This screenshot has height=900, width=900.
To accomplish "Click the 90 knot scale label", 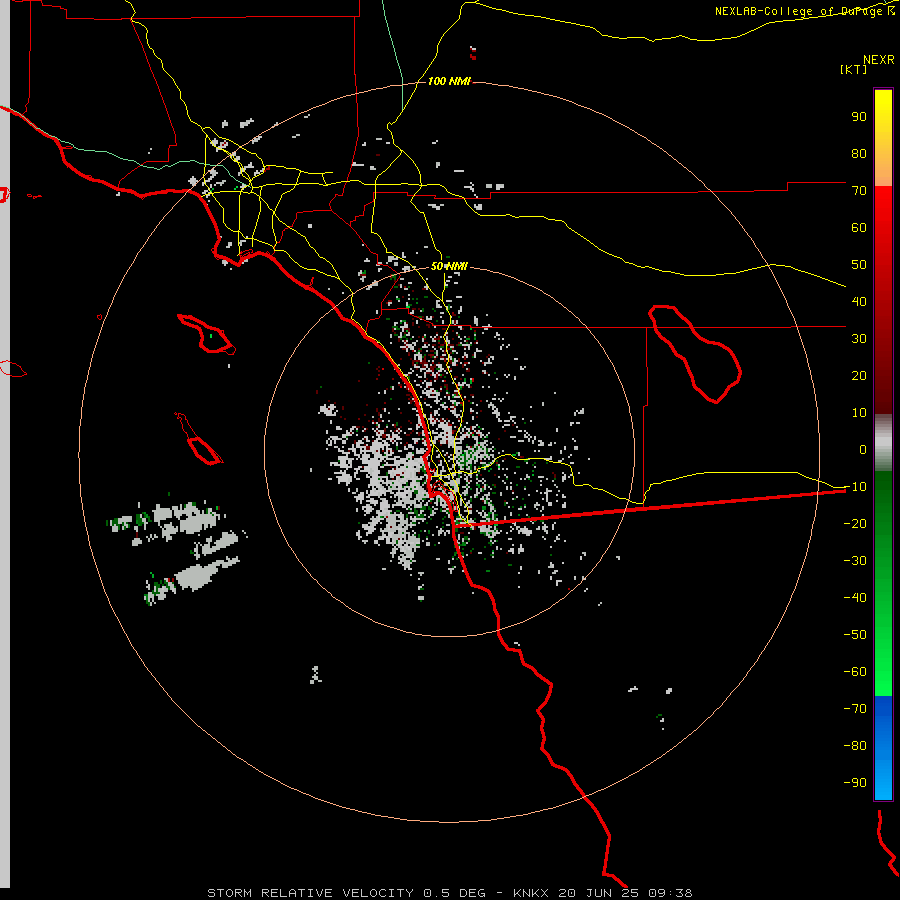I will click(x=859, y=117).
